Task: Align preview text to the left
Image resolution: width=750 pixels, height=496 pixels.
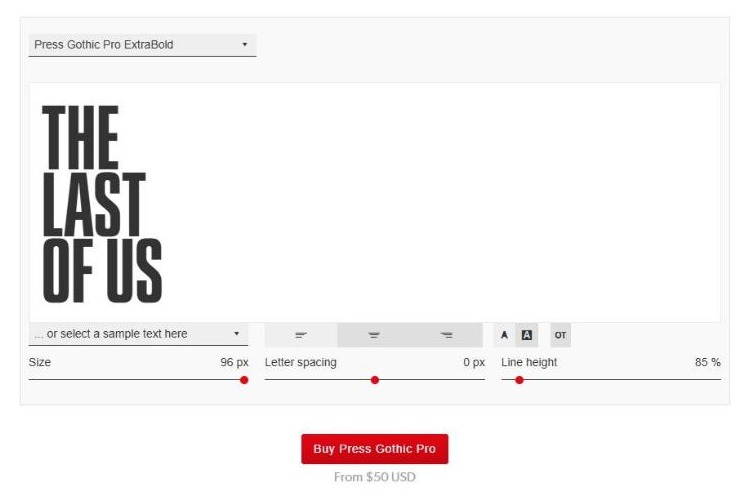Action: point(301,335)
